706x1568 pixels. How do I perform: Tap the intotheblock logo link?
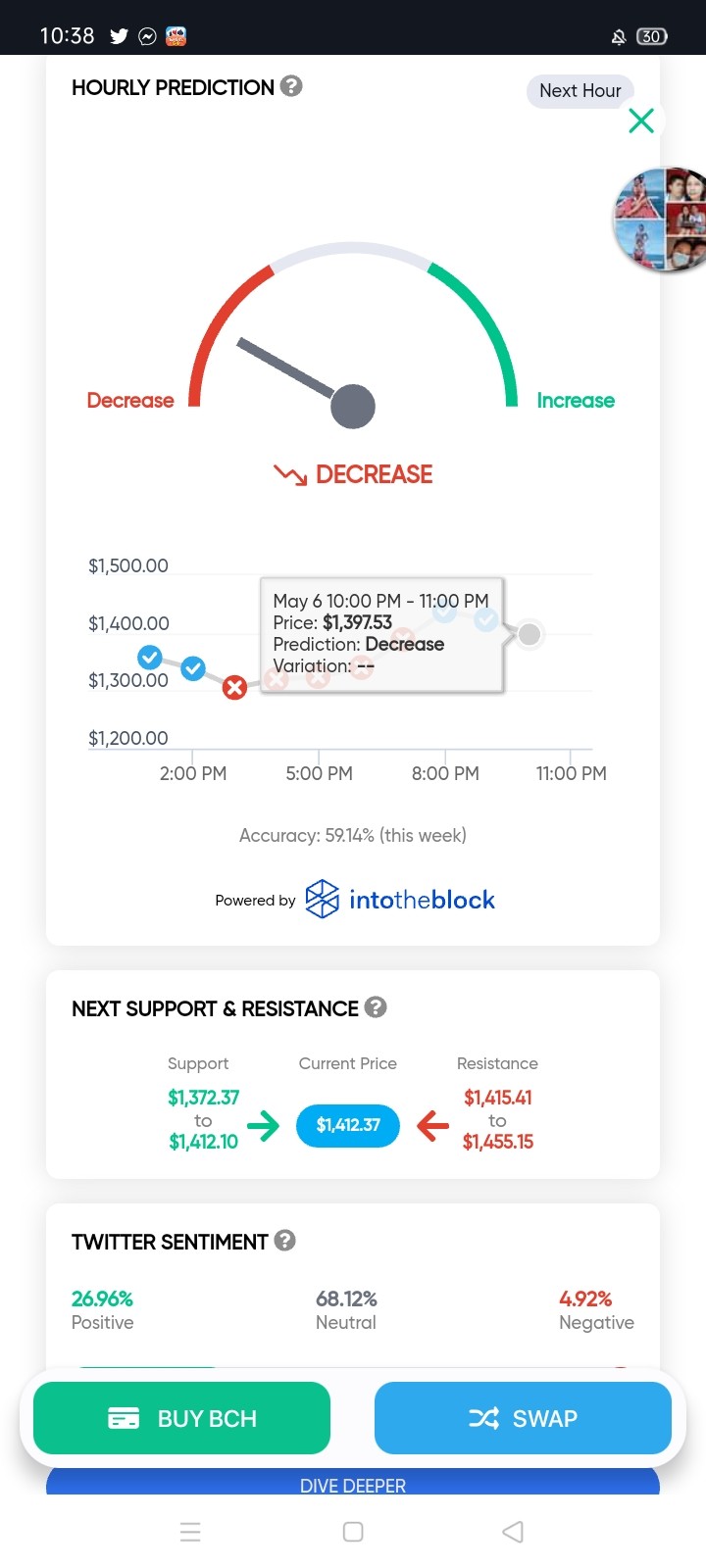pyautogui.click(x=400, y=899)
